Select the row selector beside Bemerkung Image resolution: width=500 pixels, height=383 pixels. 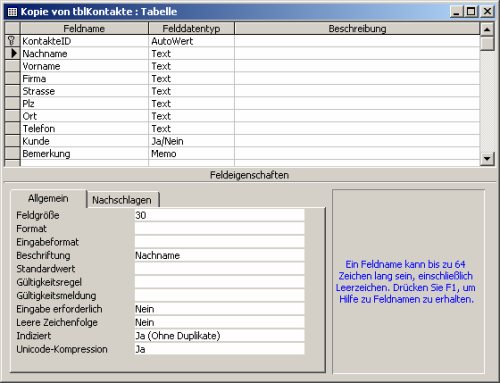tap(12, 154)
